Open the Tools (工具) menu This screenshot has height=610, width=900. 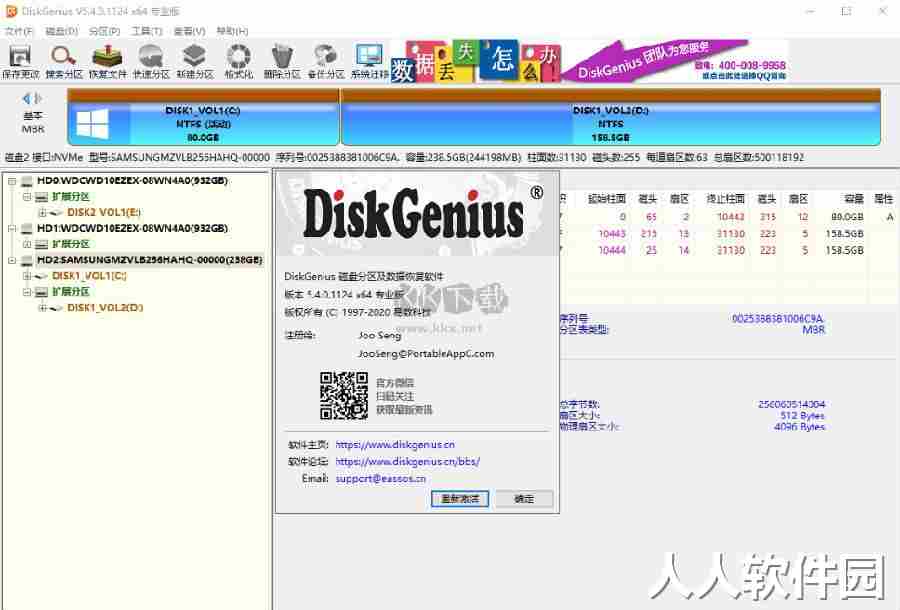147,31
